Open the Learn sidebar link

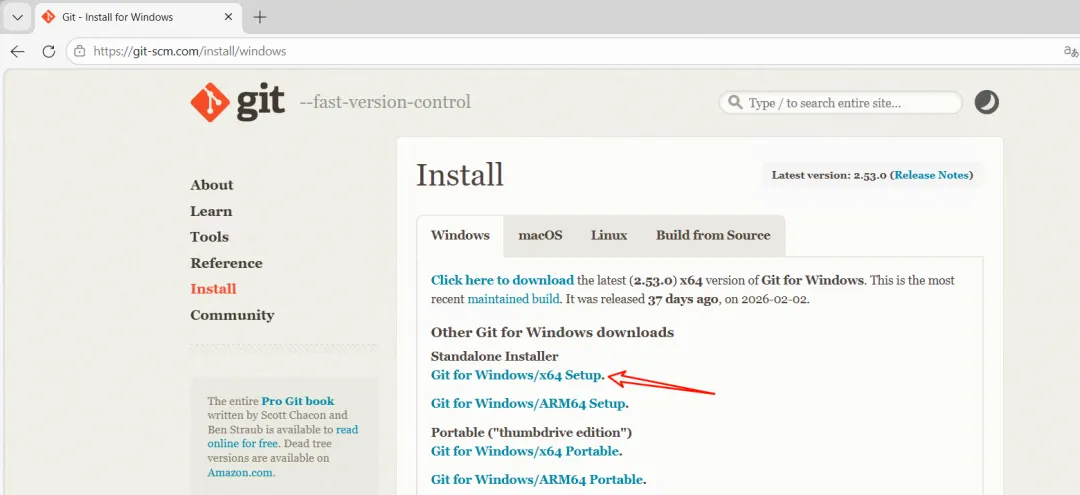tap(211, 211)
